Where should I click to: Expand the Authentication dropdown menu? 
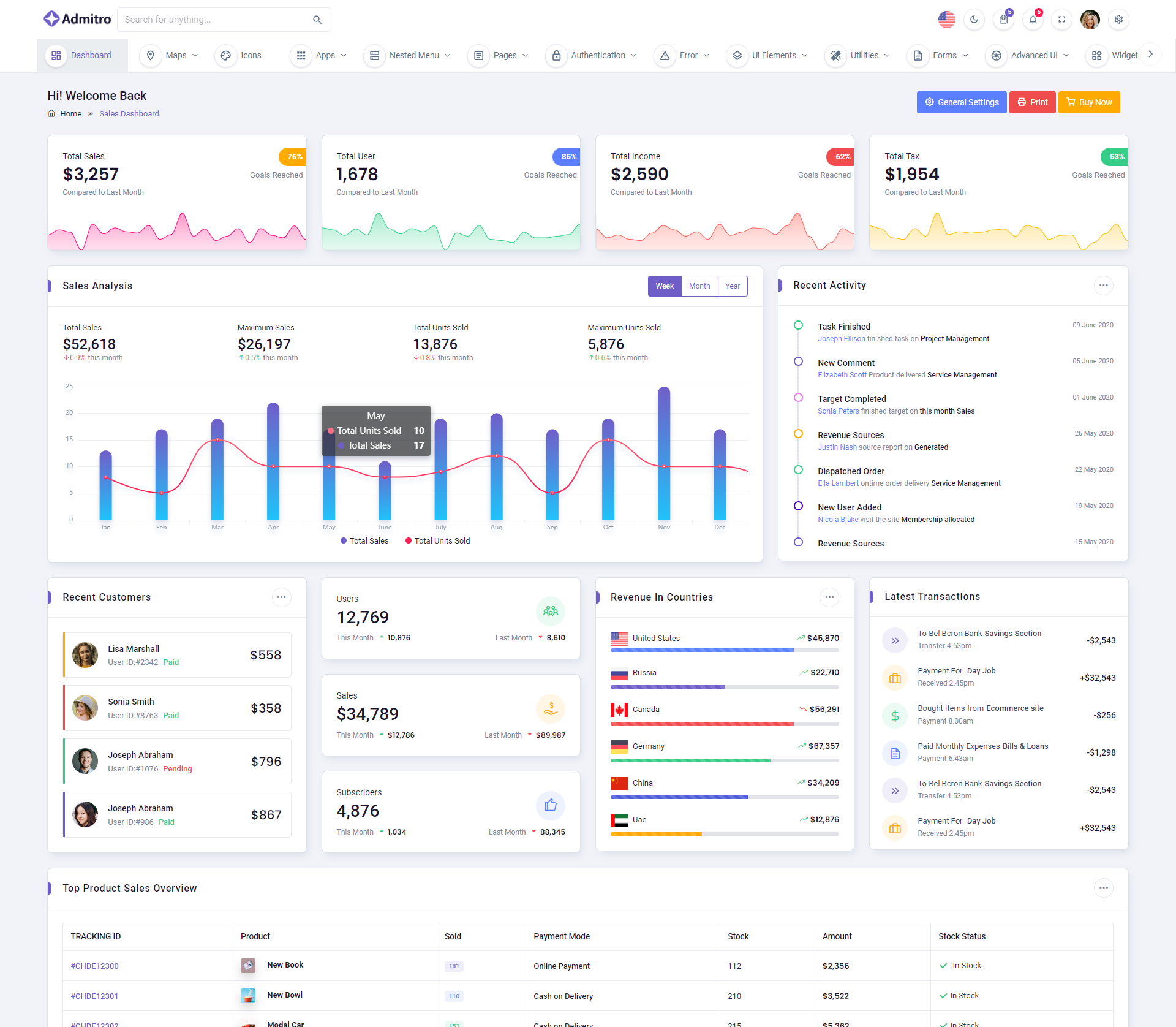(591, 55)
